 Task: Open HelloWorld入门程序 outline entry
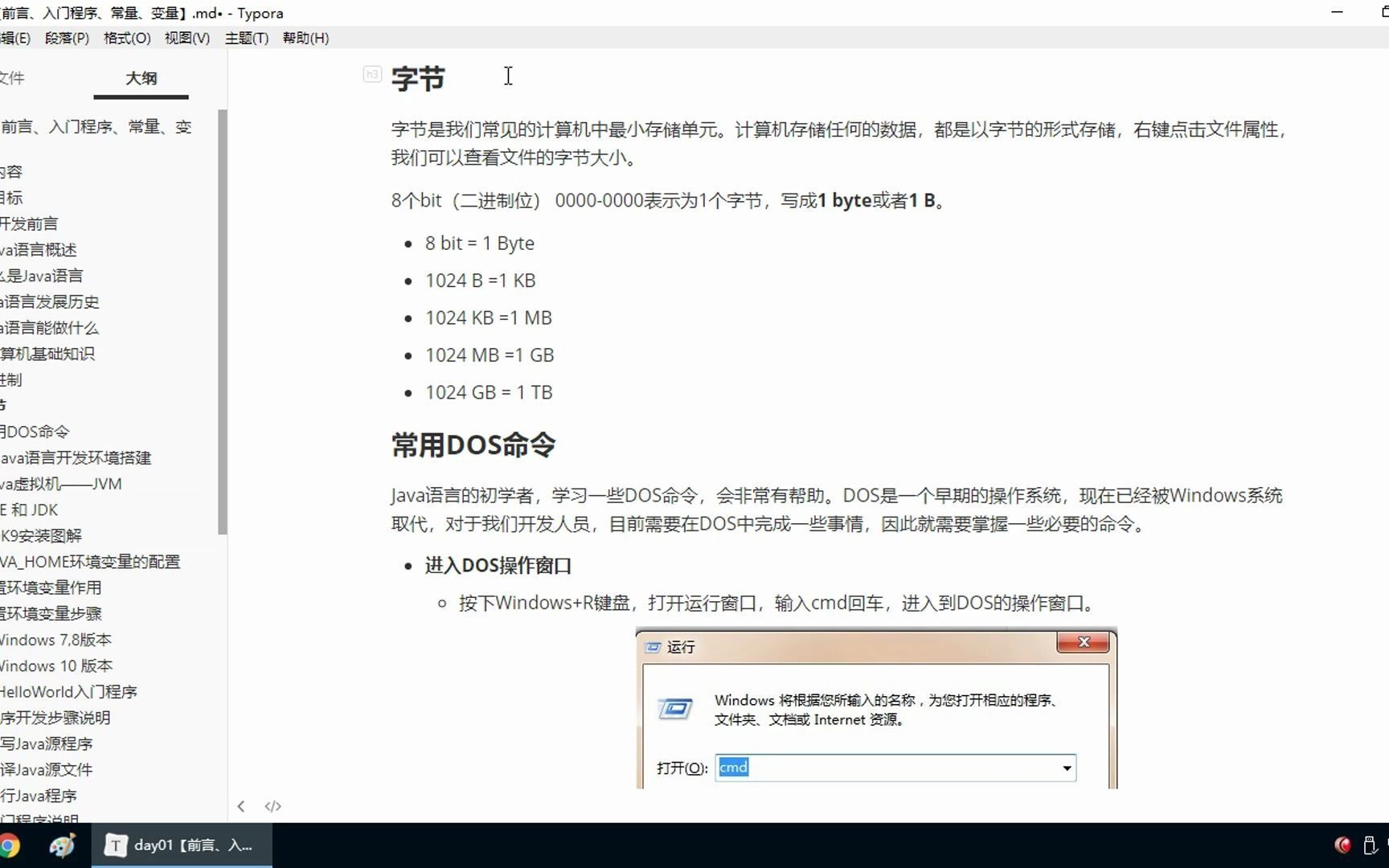click(68, 691)
